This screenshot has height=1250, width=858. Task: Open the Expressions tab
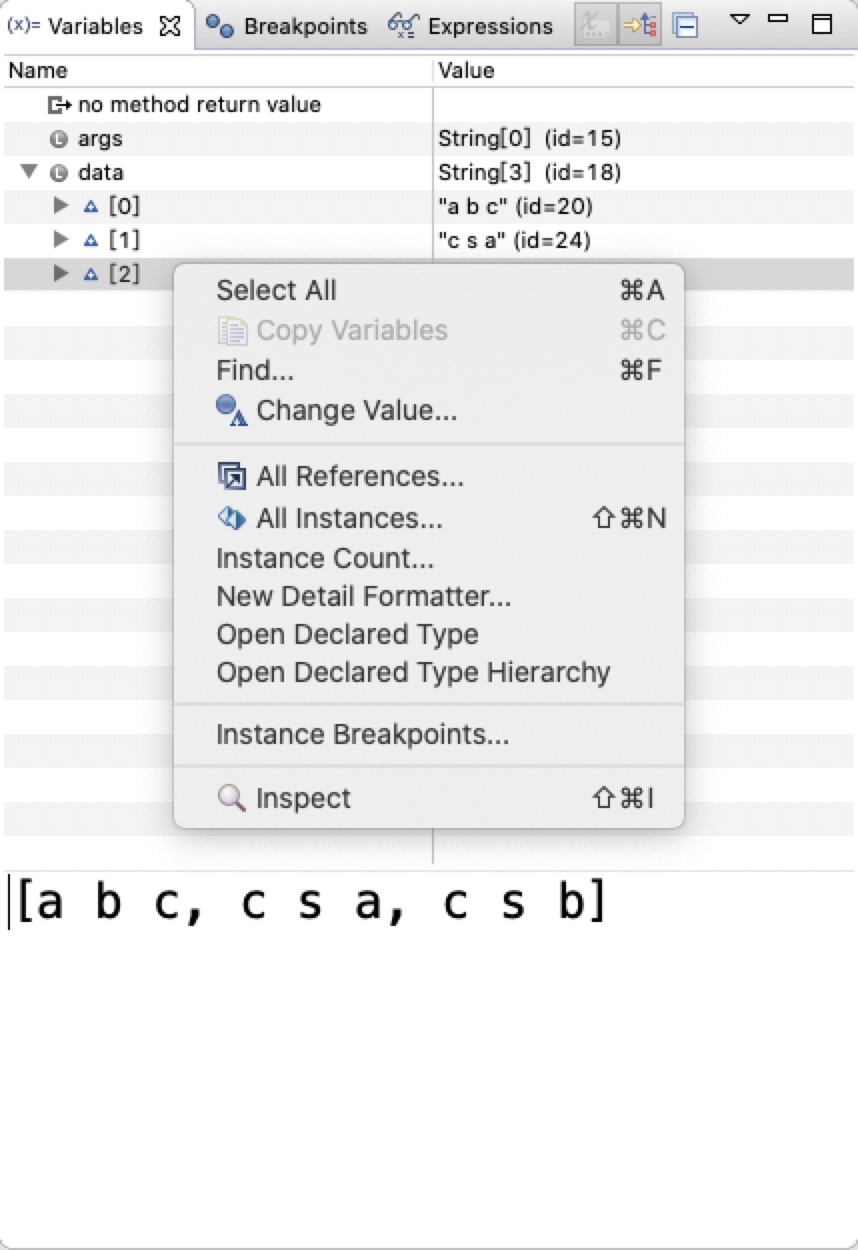[x=471, y=26]
